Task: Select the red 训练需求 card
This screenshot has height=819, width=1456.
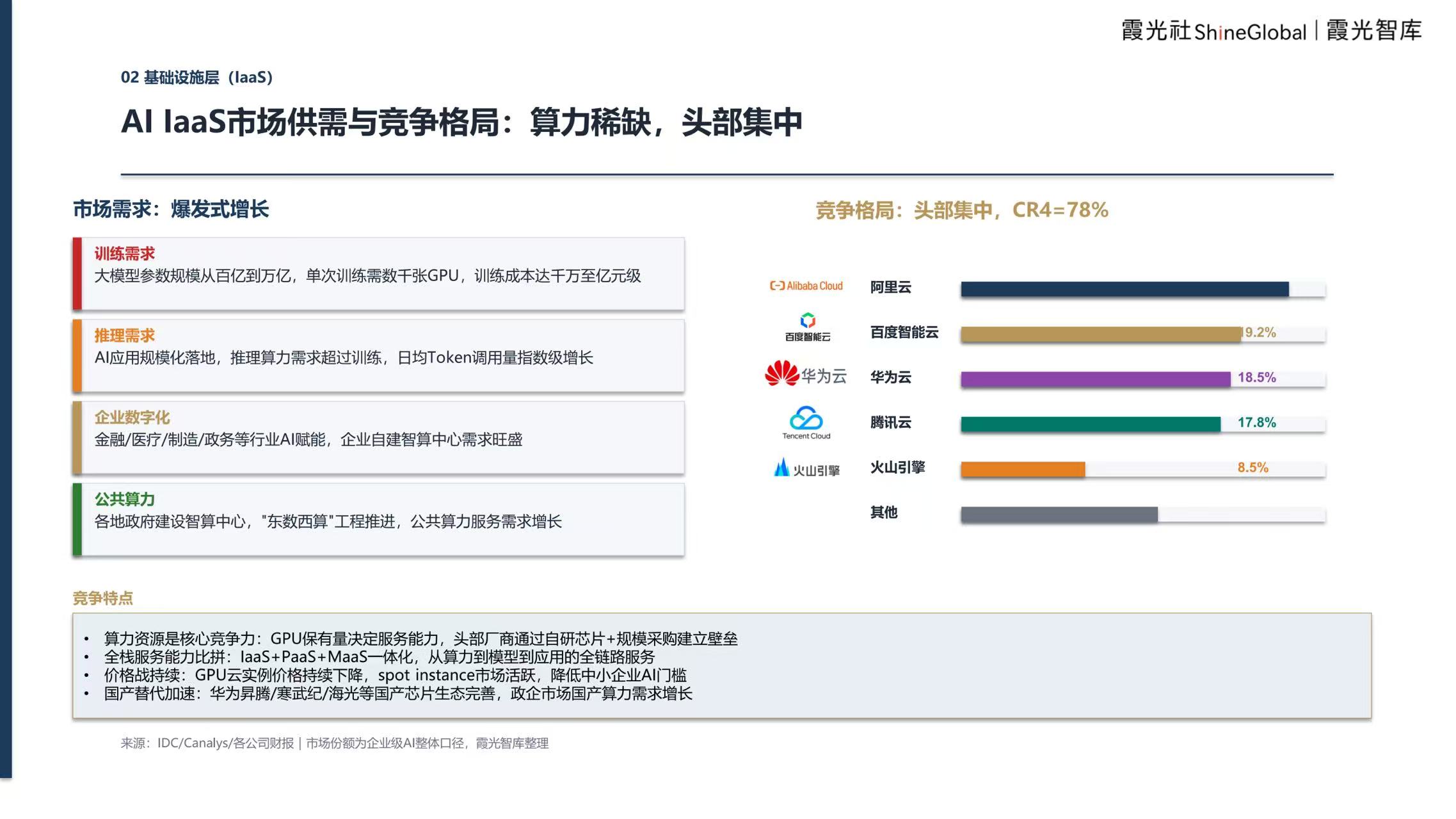Action: tap(378, 273)
